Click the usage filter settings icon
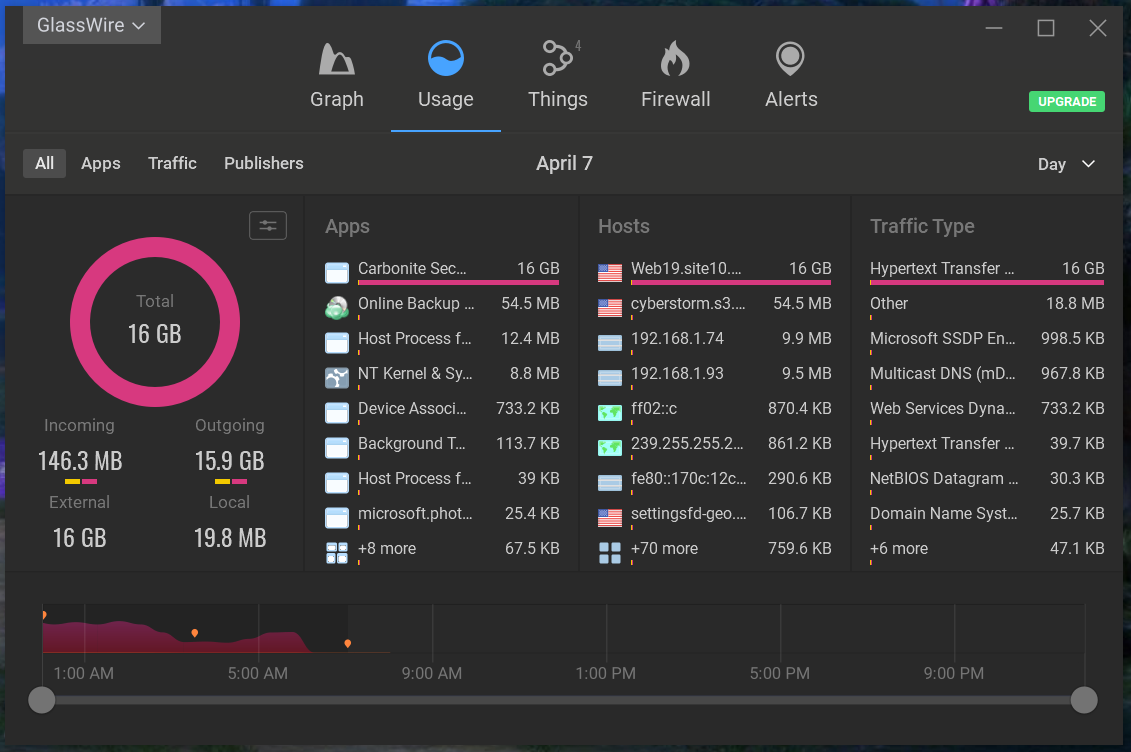1131x752 pixels. tap(268, 226)
